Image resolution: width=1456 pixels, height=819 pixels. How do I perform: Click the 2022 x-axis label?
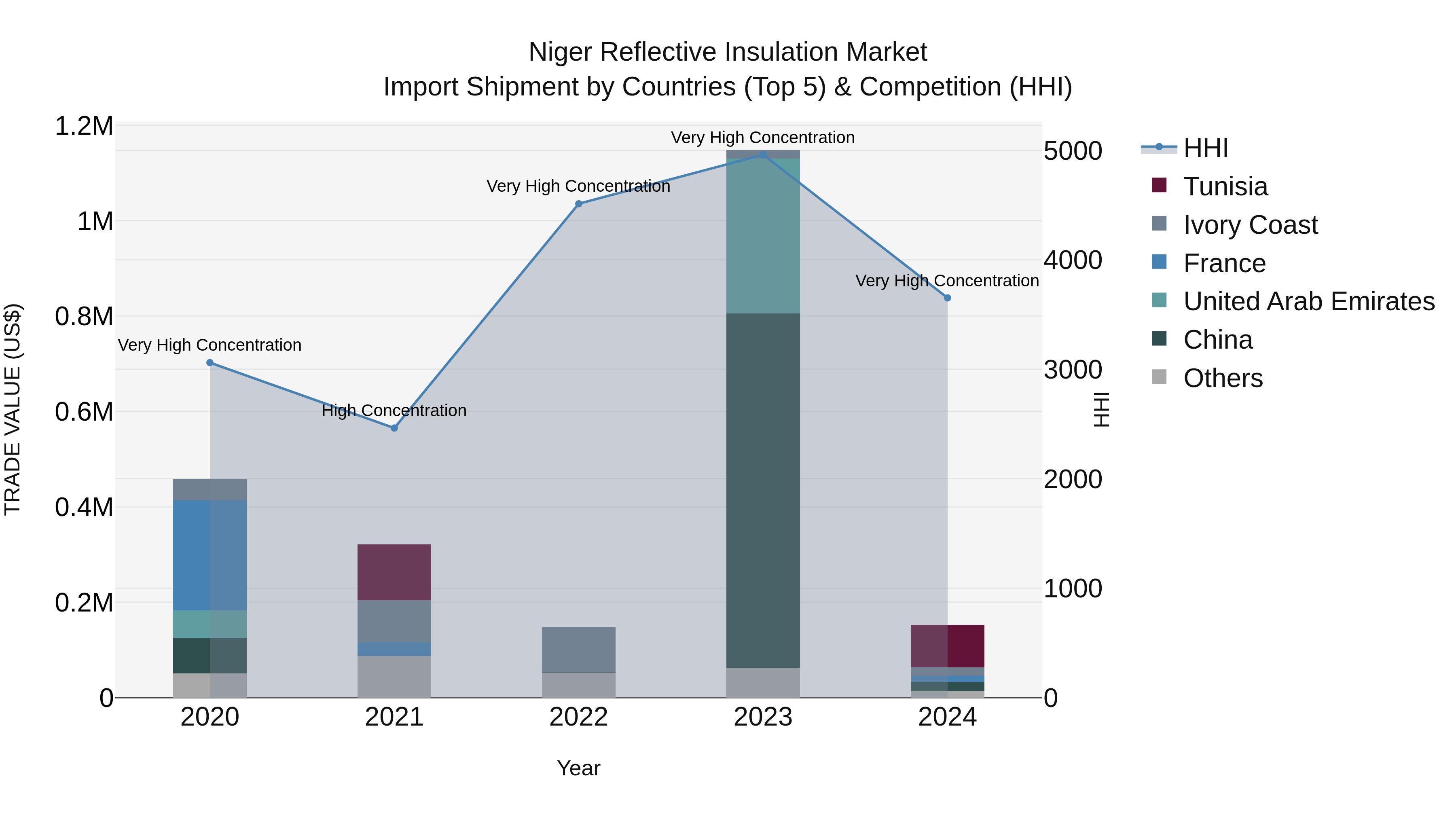tap(579, 717)
